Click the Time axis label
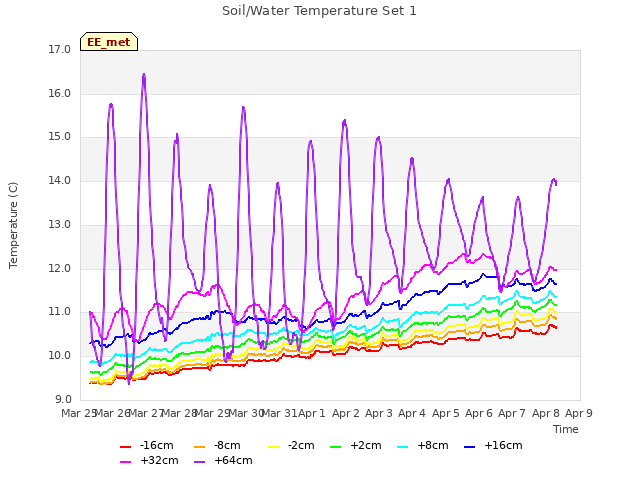This screenshot has width=640, height=480. pyautogui.click(x=566, y=429)
